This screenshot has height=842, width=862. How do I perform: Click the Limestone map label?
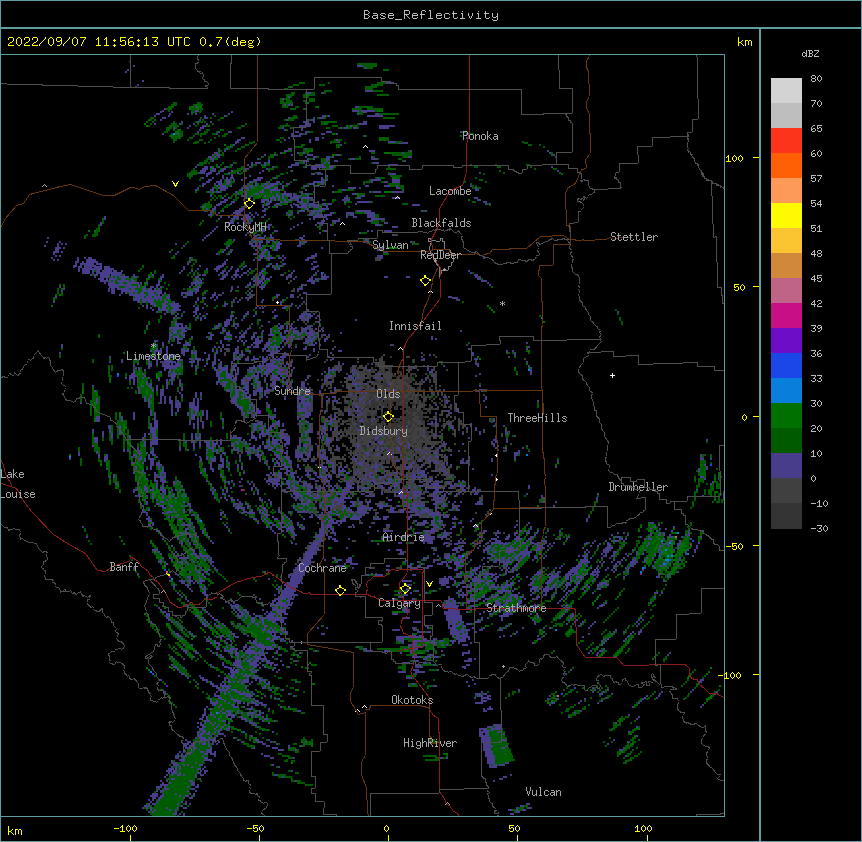153,356
